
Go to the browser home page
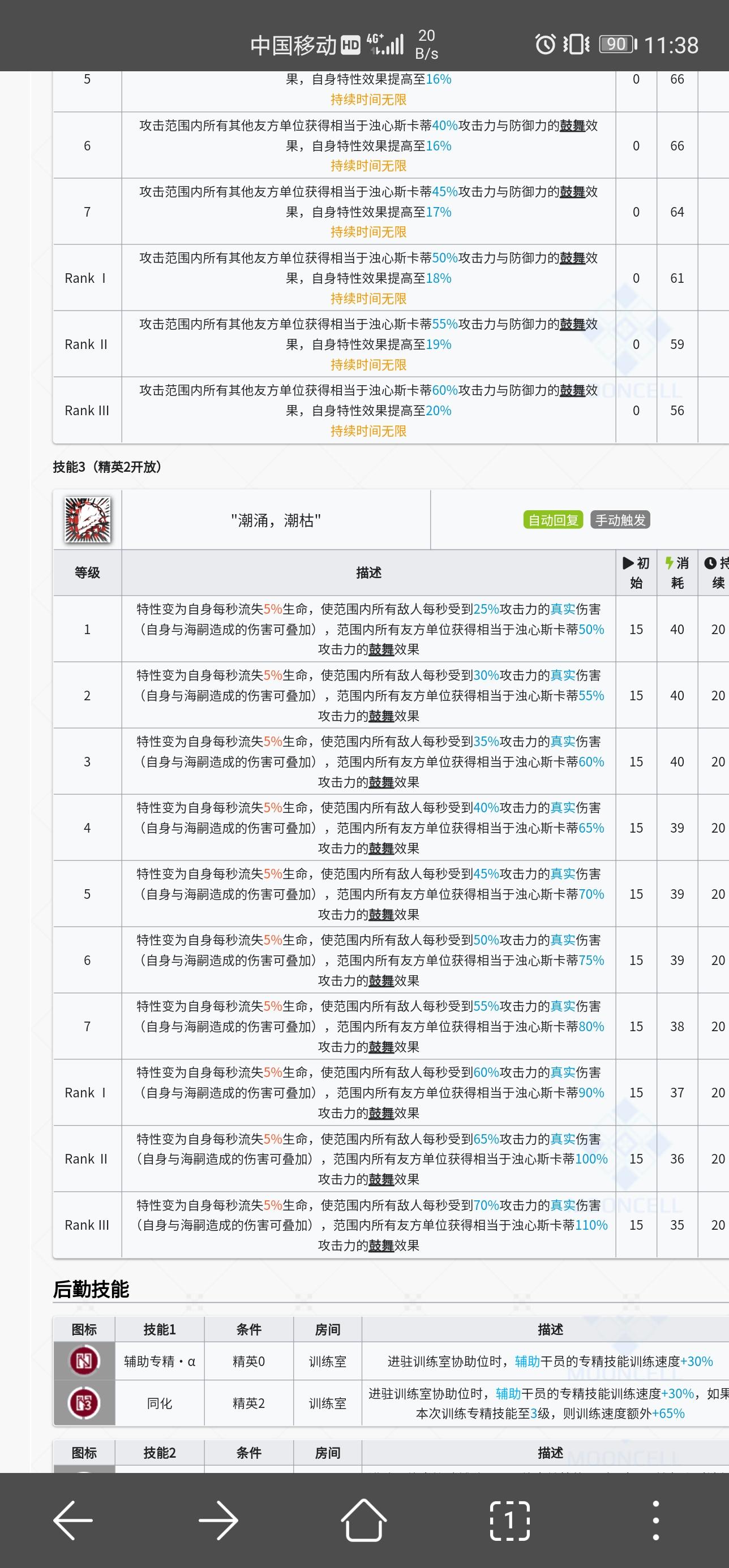(x=363, y=1519)
